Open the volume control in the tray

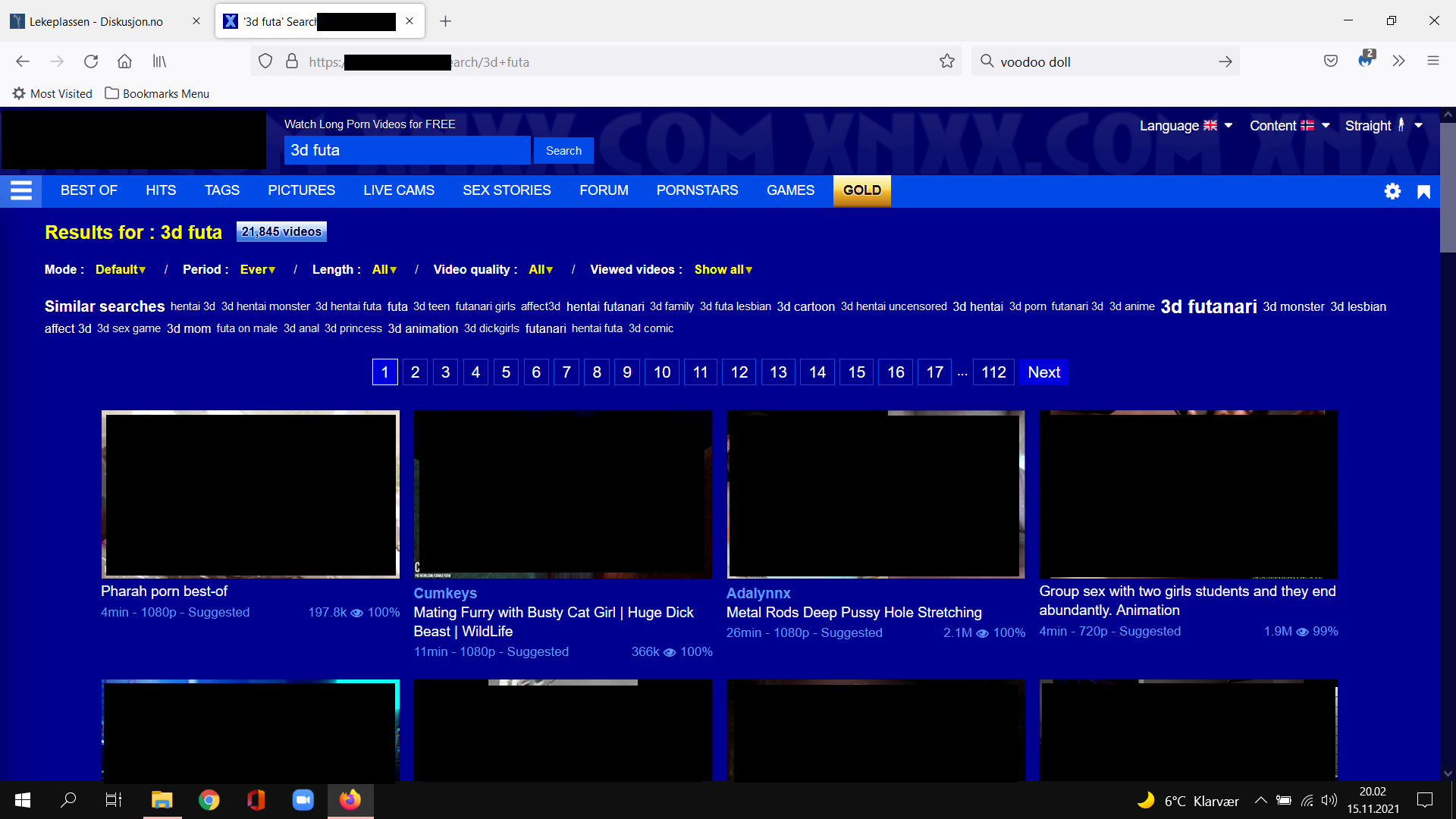(1329, 800)
